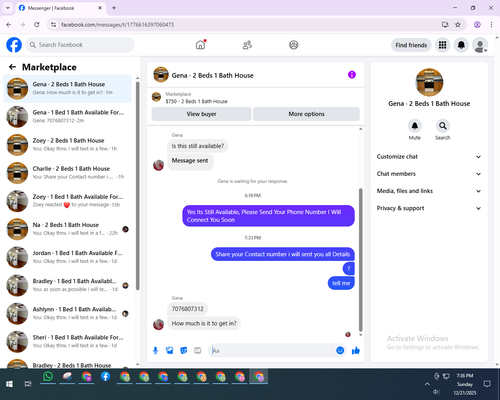Open the notifications bell in header
The image size is (500, 400).
(461, 45)
